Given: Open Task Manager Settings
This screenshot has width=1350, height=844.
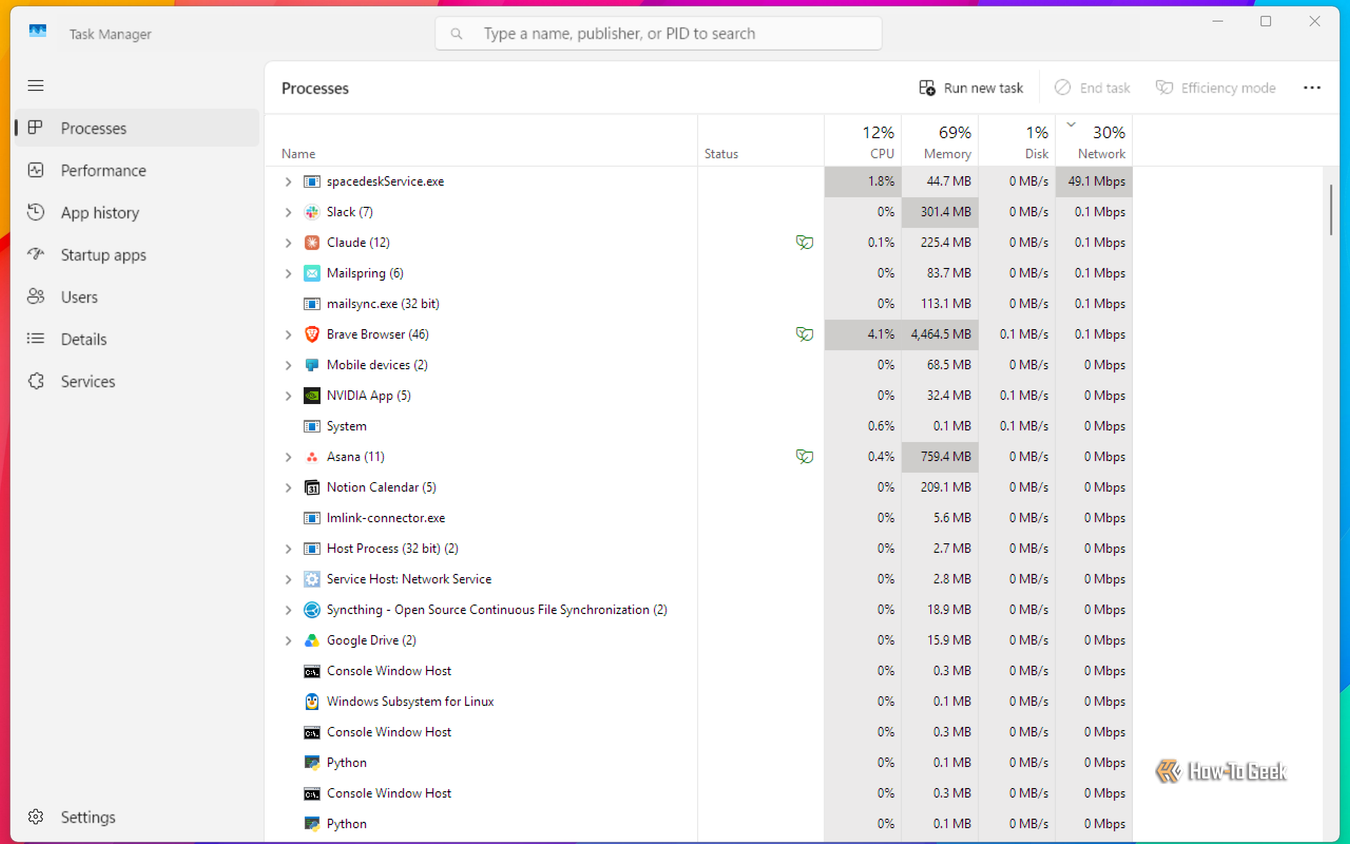Looking at the screenshot, I should 138,817.
